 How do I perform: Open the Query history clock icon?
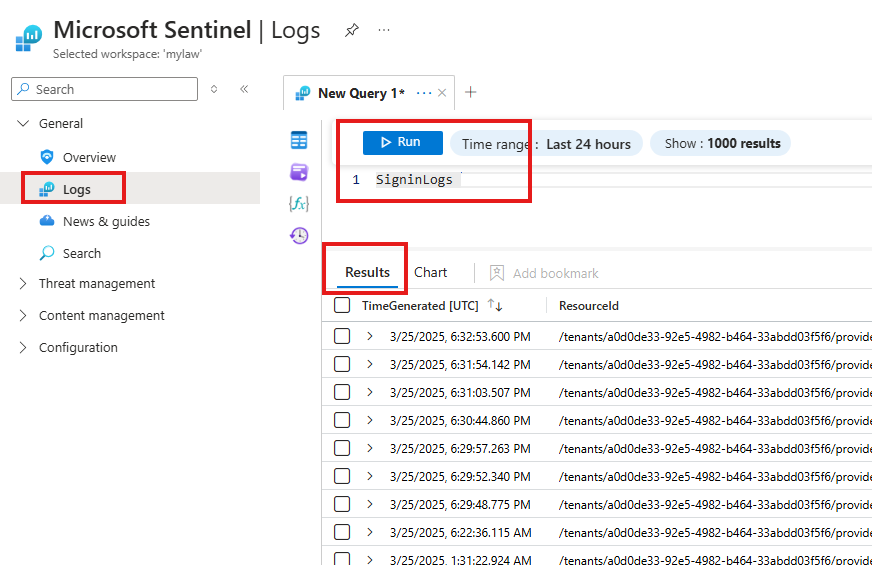coord(299,235)
